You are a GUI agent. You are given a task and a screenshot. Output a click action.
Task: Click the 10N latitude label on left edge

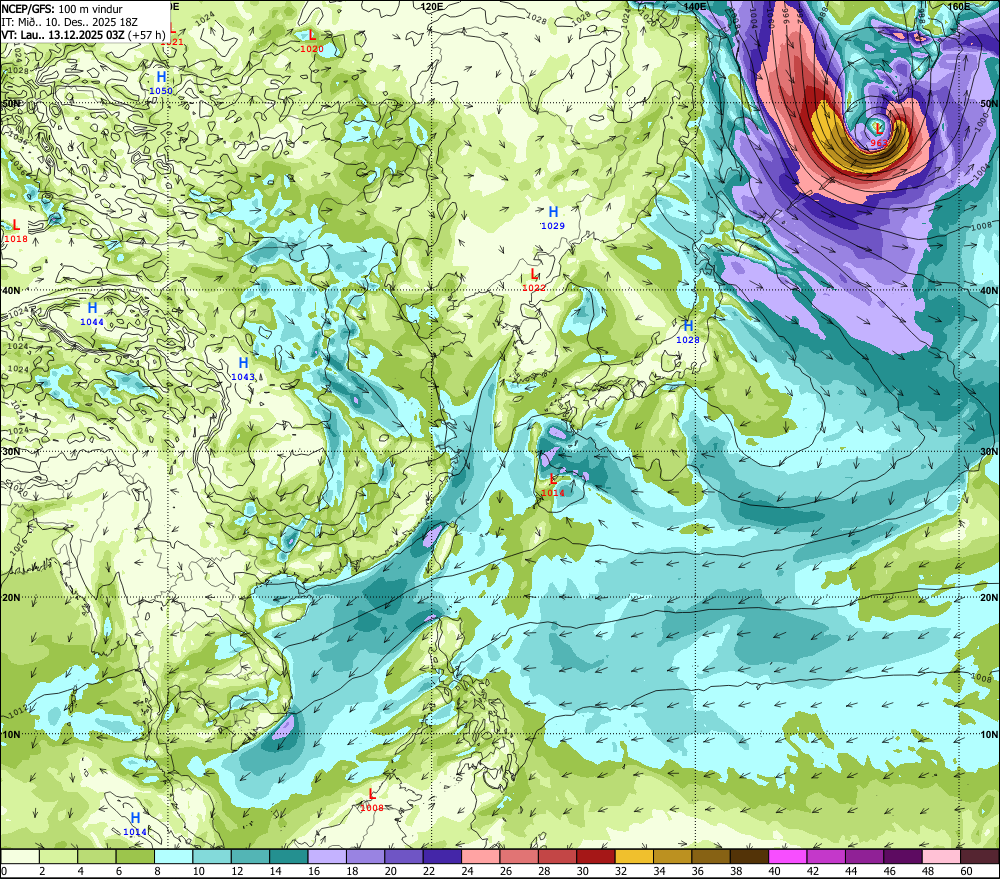(x=11, y=735)
